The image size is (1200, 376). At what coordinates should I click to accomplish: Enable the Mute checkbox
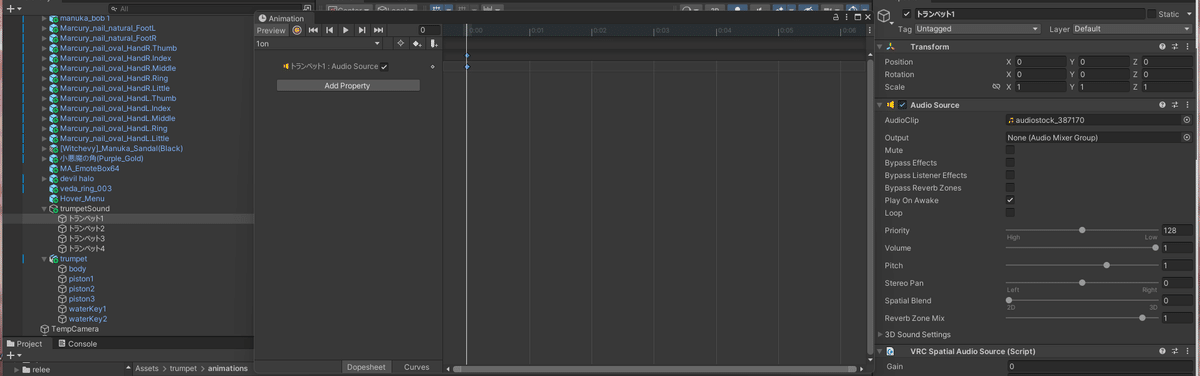pyautogui.click(x=1010, y=150)
